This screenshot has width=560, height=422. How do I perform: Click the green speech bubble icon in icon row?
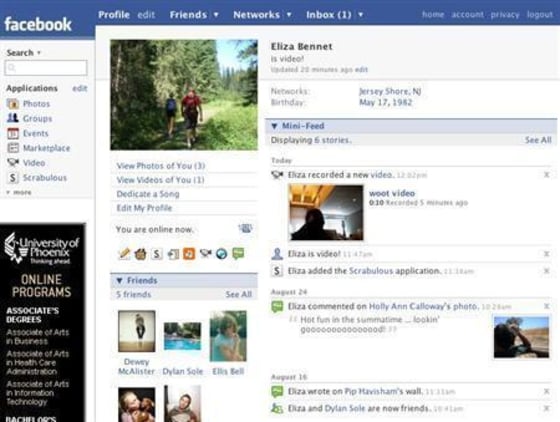point(238,253)
